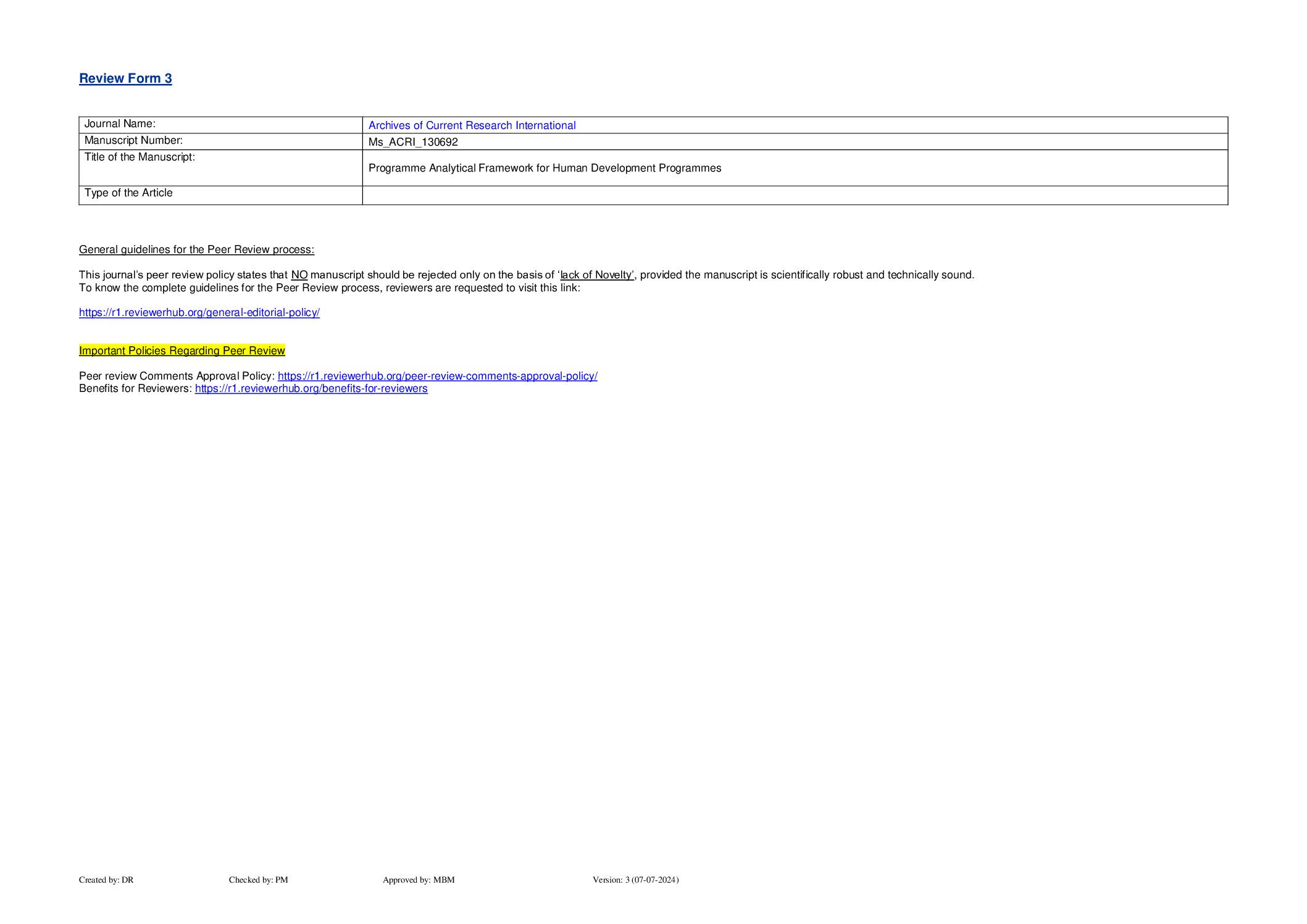Click the Archives of Current Research International text
The image size is (1307, 924).
tap(472, 125)
